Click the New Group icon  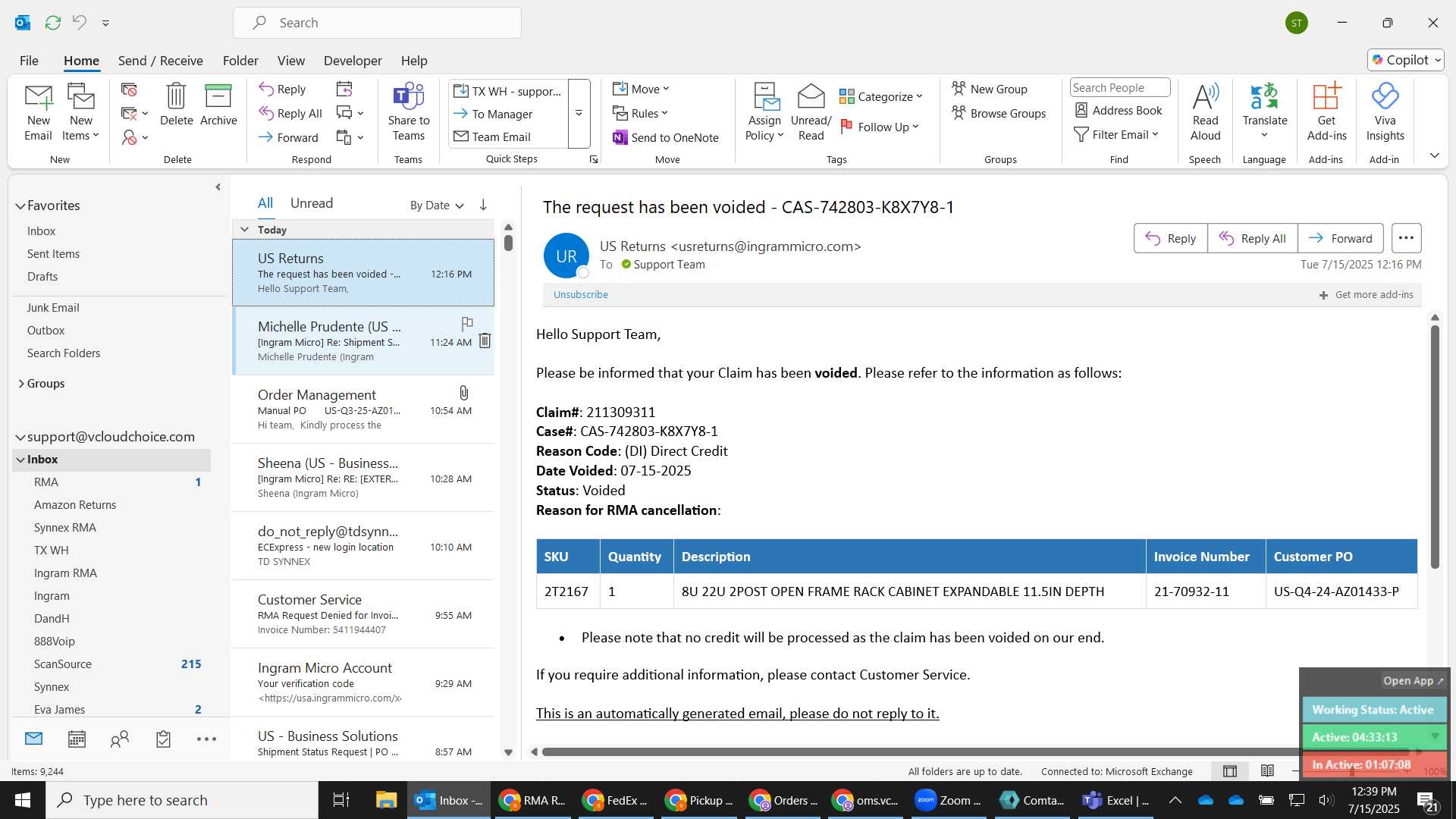pyautogui.click(x=990, y=89)
